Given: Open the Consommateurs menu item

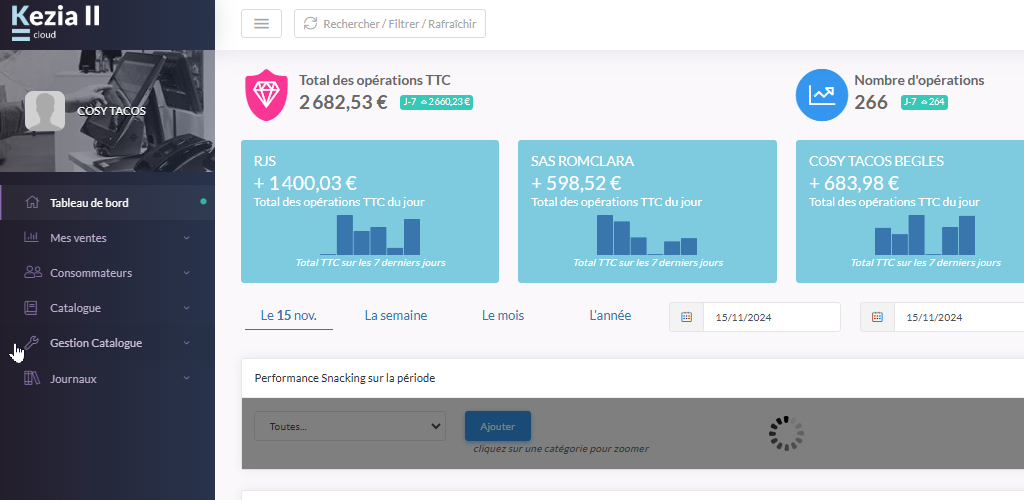Looking at the screenshot, I should point(108,273).
